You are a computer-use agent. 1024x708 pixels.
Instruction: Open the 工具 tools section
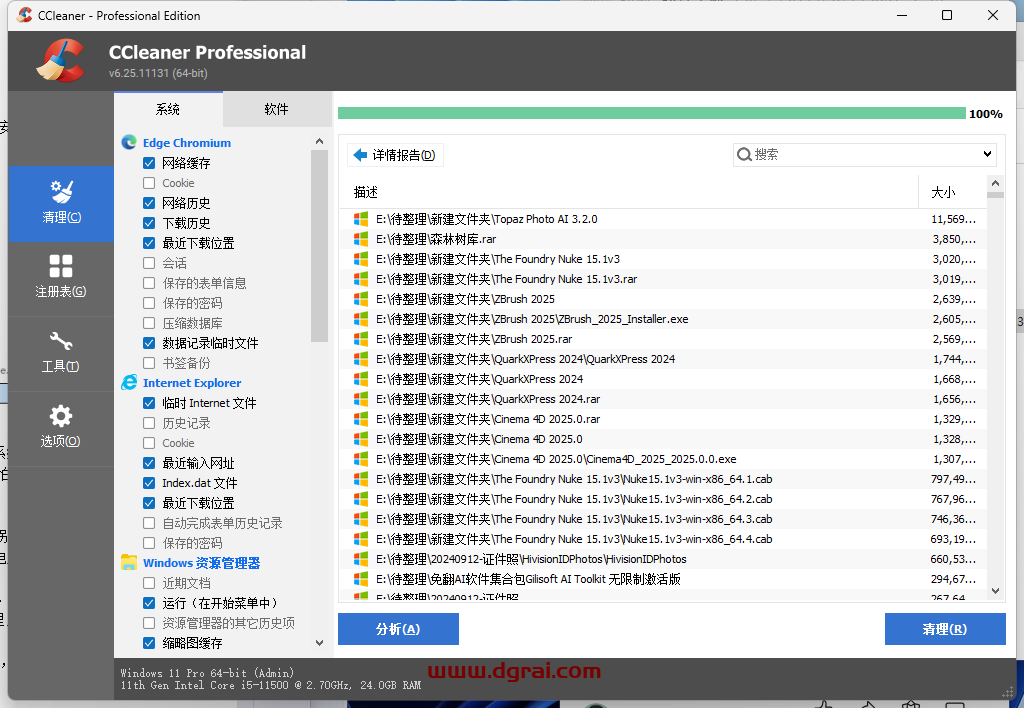(61, 353)
